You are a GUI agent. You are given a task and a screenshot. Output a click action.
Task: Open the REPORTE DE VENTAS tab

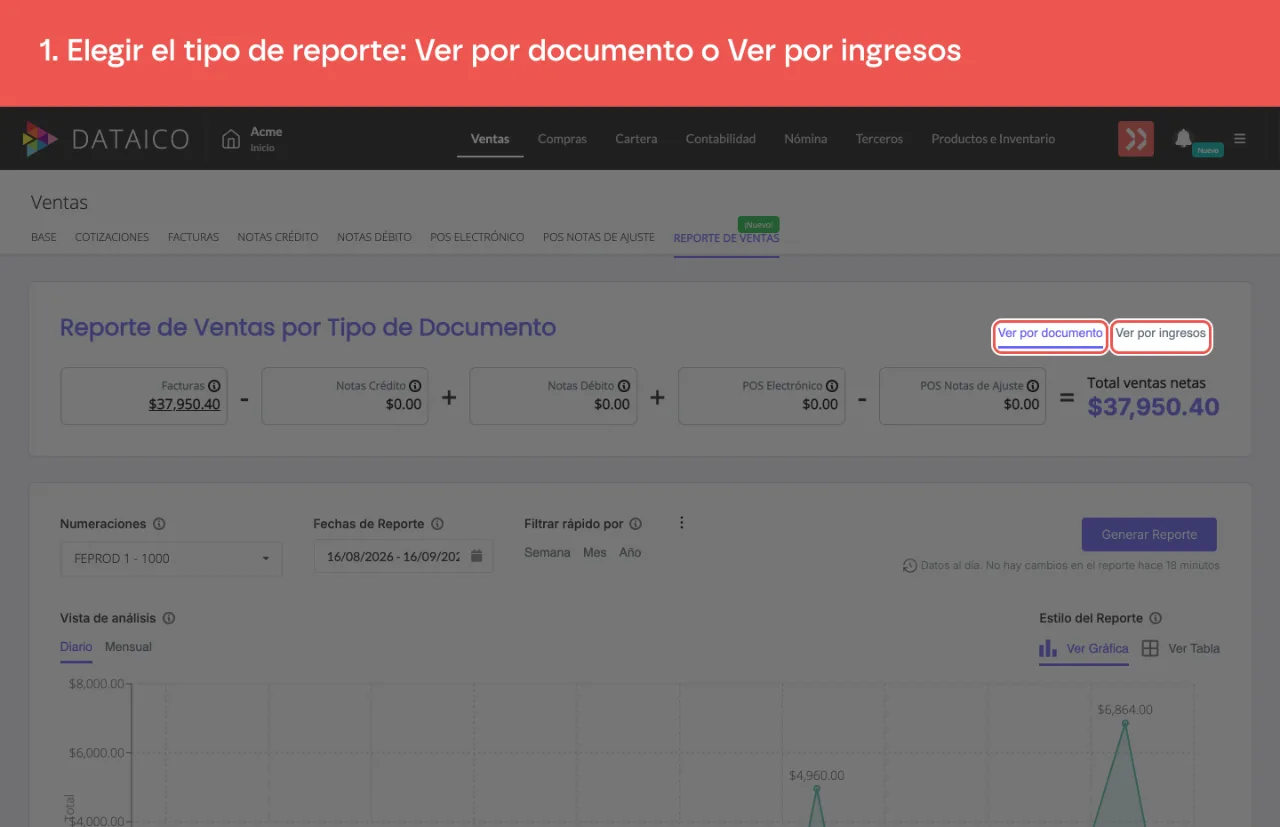726,238
